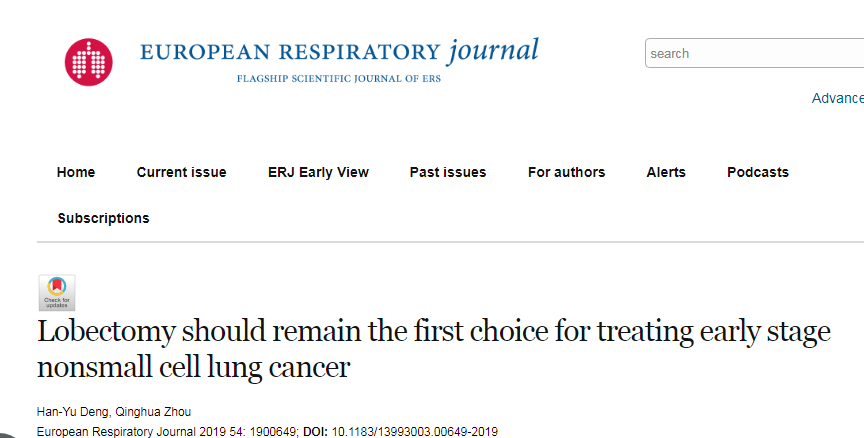The width and height of the screenshot is (864, 438).
Task: Open the Subscriptions menu item
Action: 103,218
